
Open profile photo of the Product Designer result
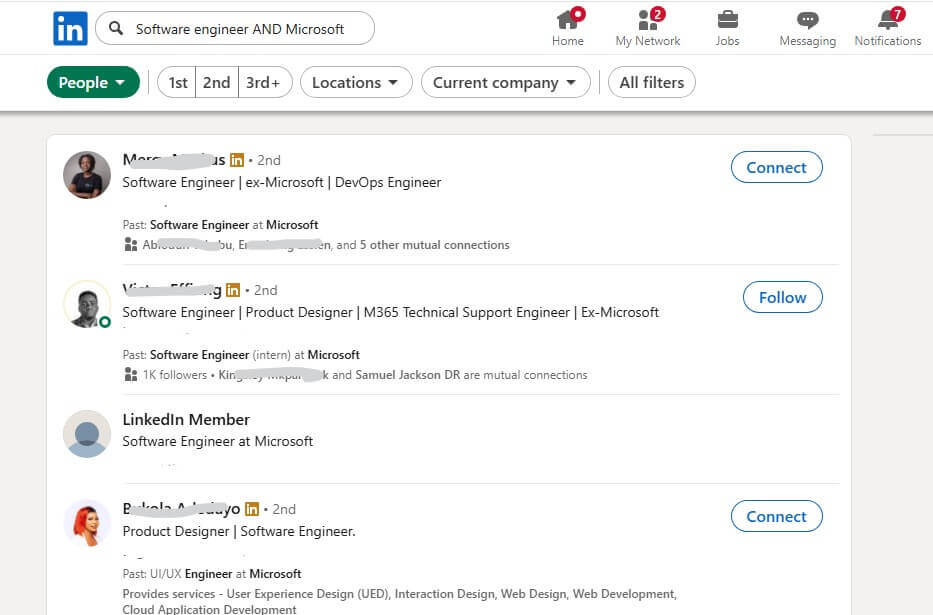pos(87,523)
